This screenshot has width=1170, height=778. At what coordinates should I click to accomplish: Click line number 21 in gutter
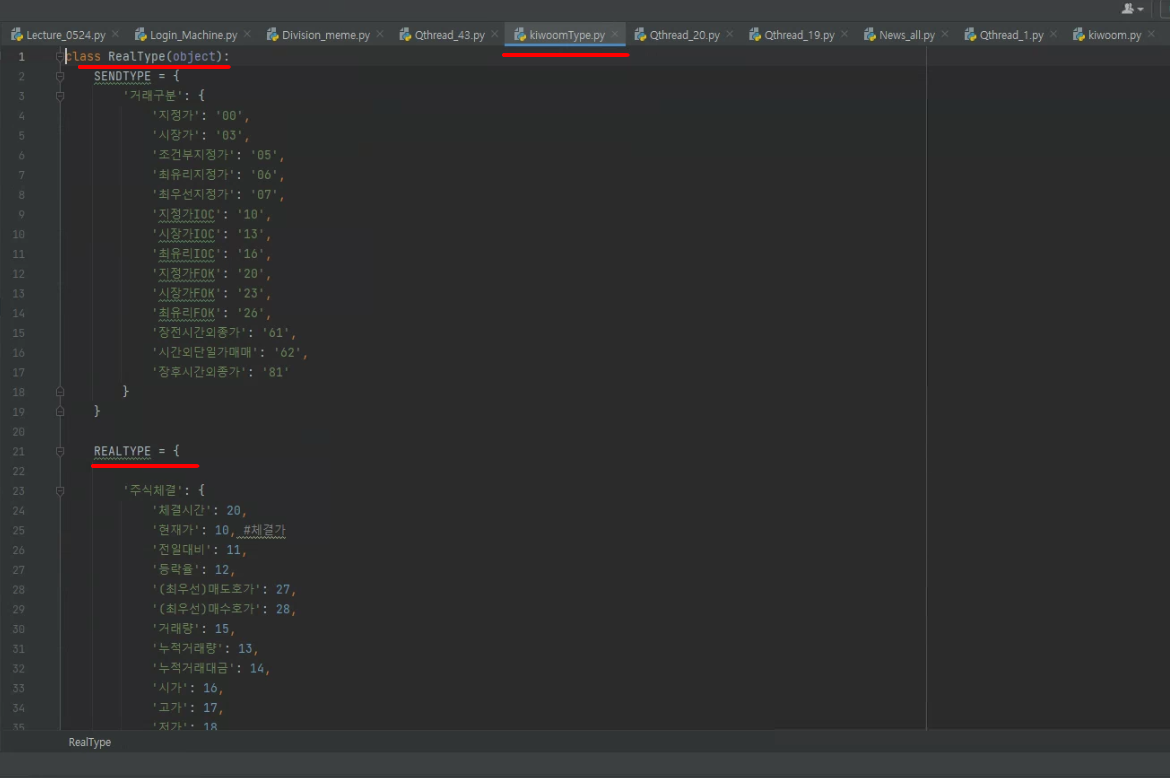point(19,451)
